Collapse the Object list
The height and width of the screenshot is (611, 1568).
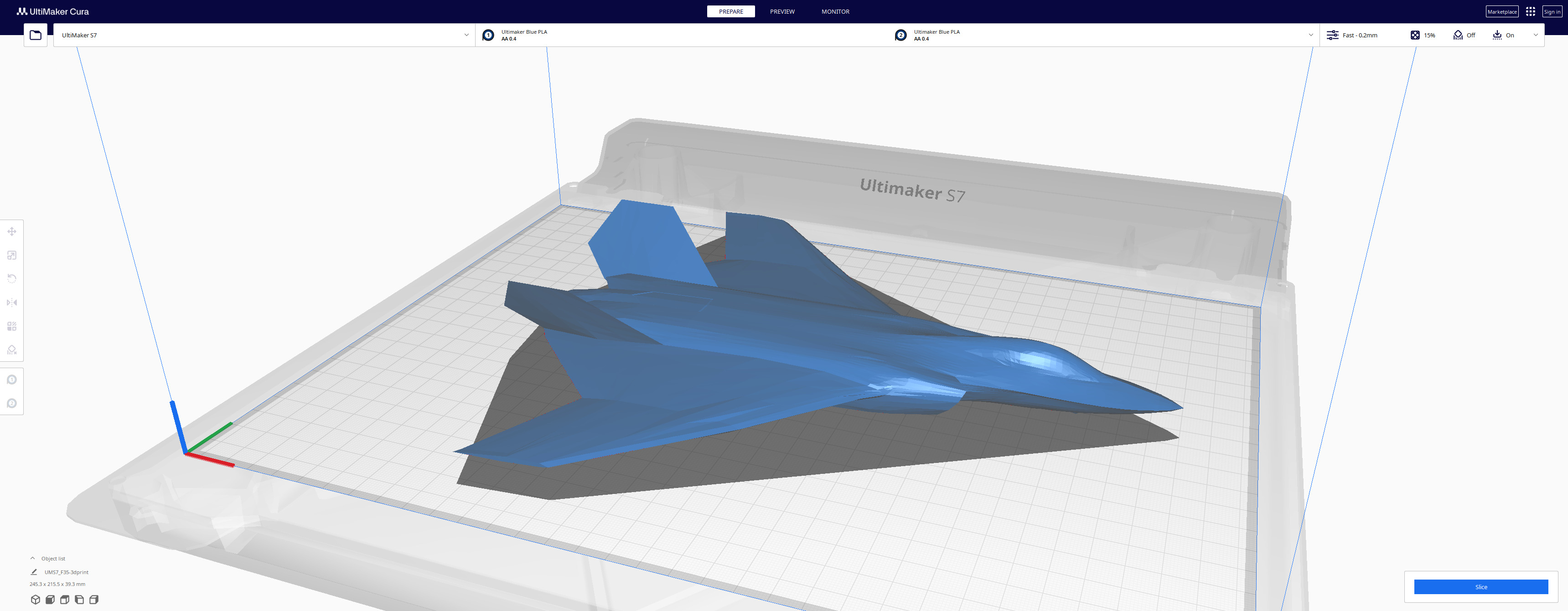pyautogui.click(x=33, y=558)
